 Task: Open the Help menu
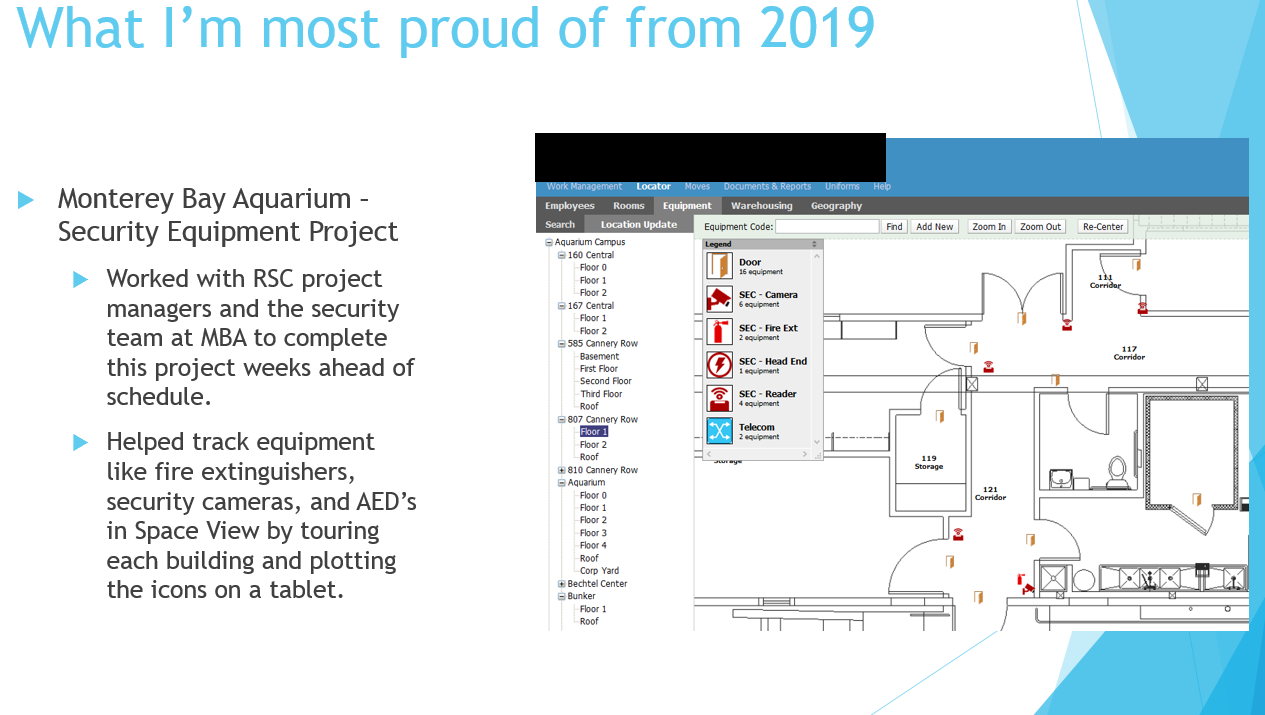tap(882, 186)
